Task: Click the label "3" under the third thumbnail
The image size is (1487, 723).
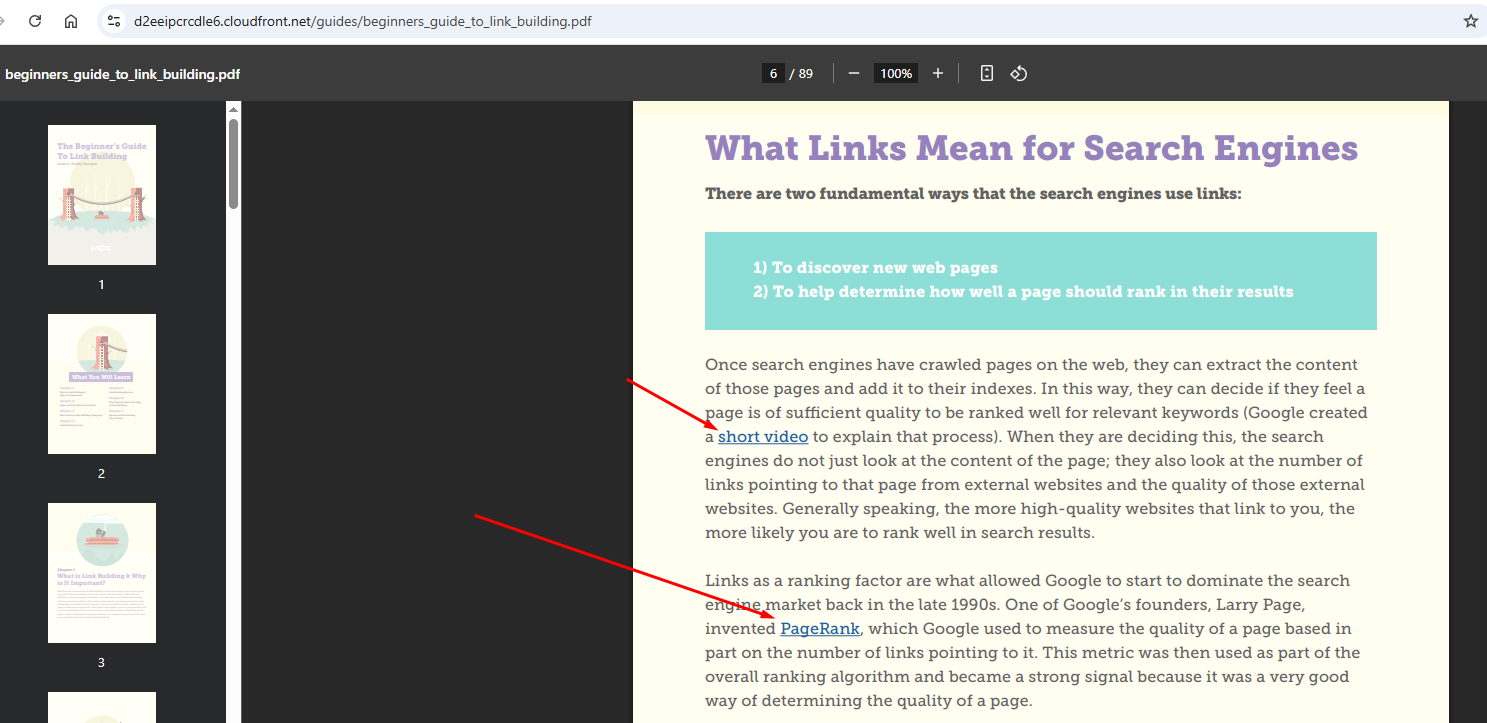Action: click(101, 663)
